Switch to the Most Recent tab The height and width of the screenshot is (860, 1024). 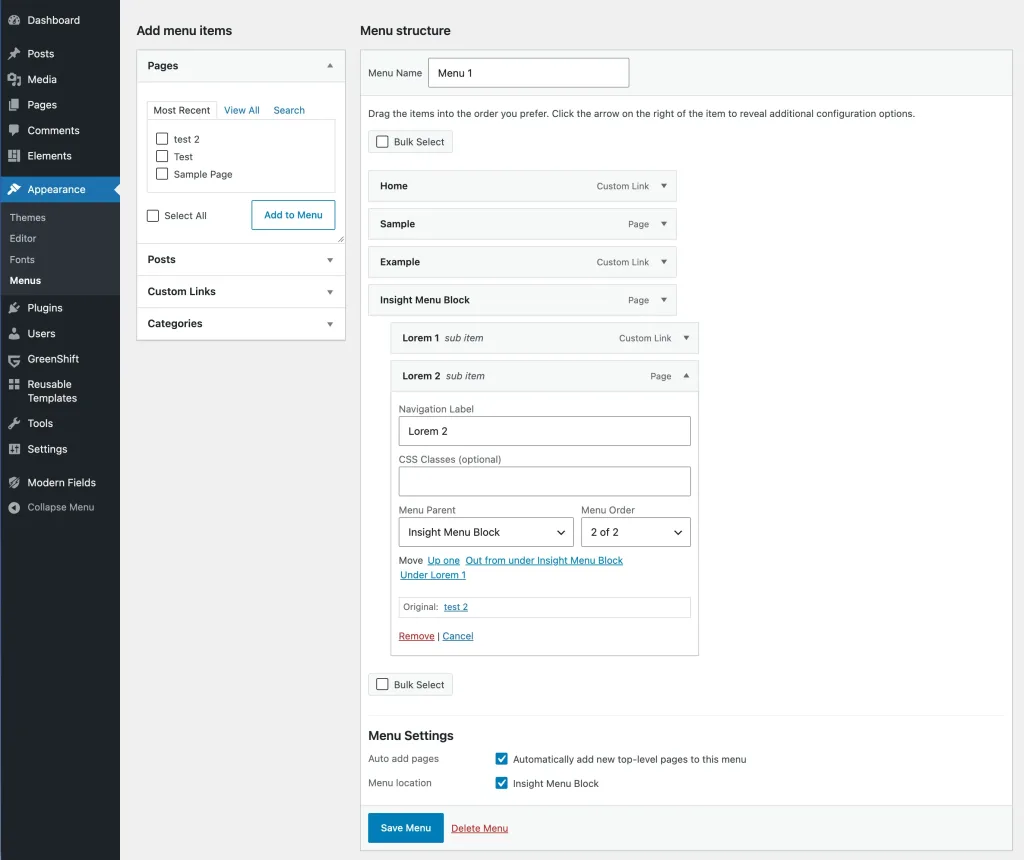(182, 110)
